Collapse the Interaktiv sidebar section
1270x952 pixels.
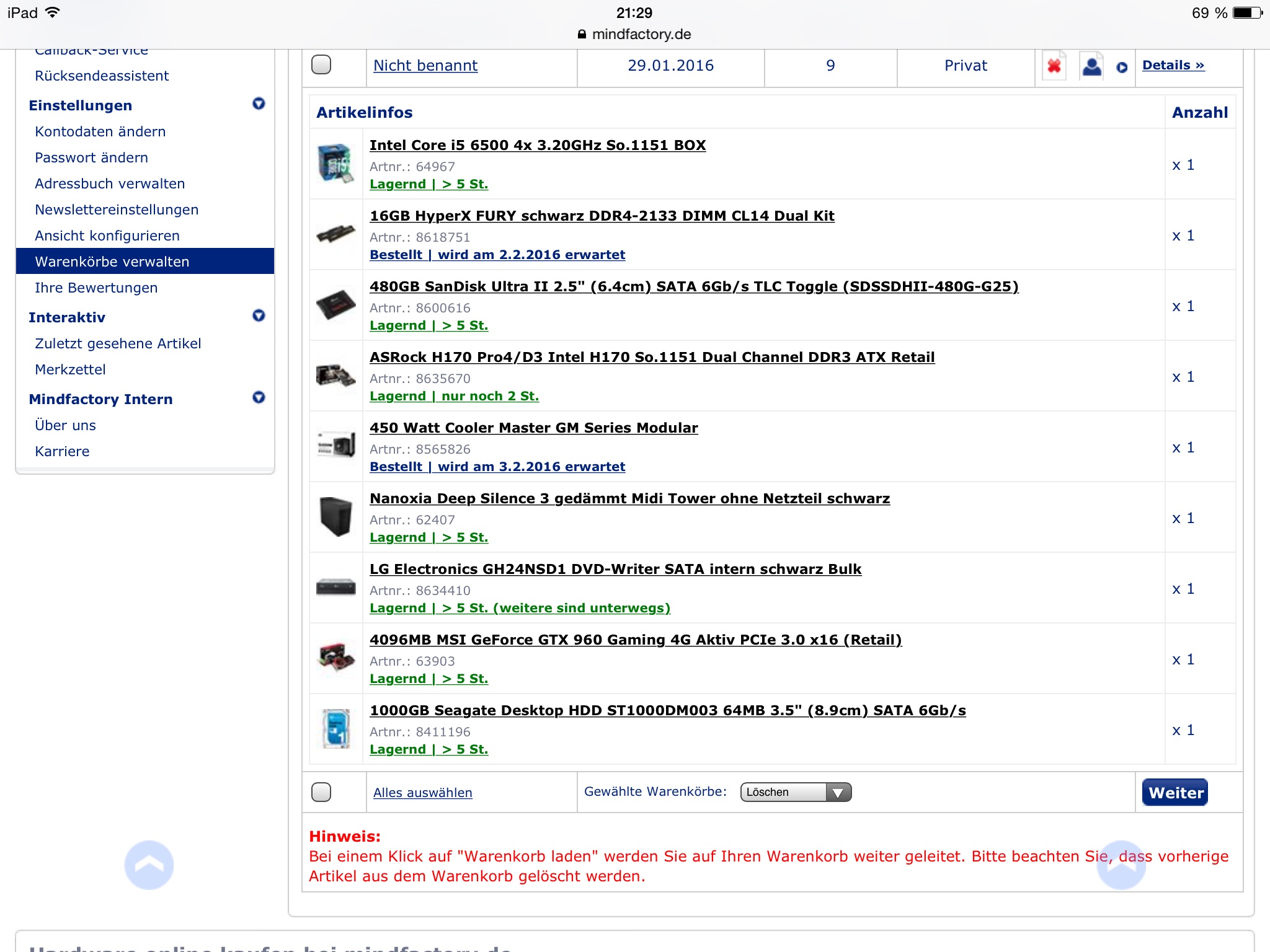pos(259,316)
